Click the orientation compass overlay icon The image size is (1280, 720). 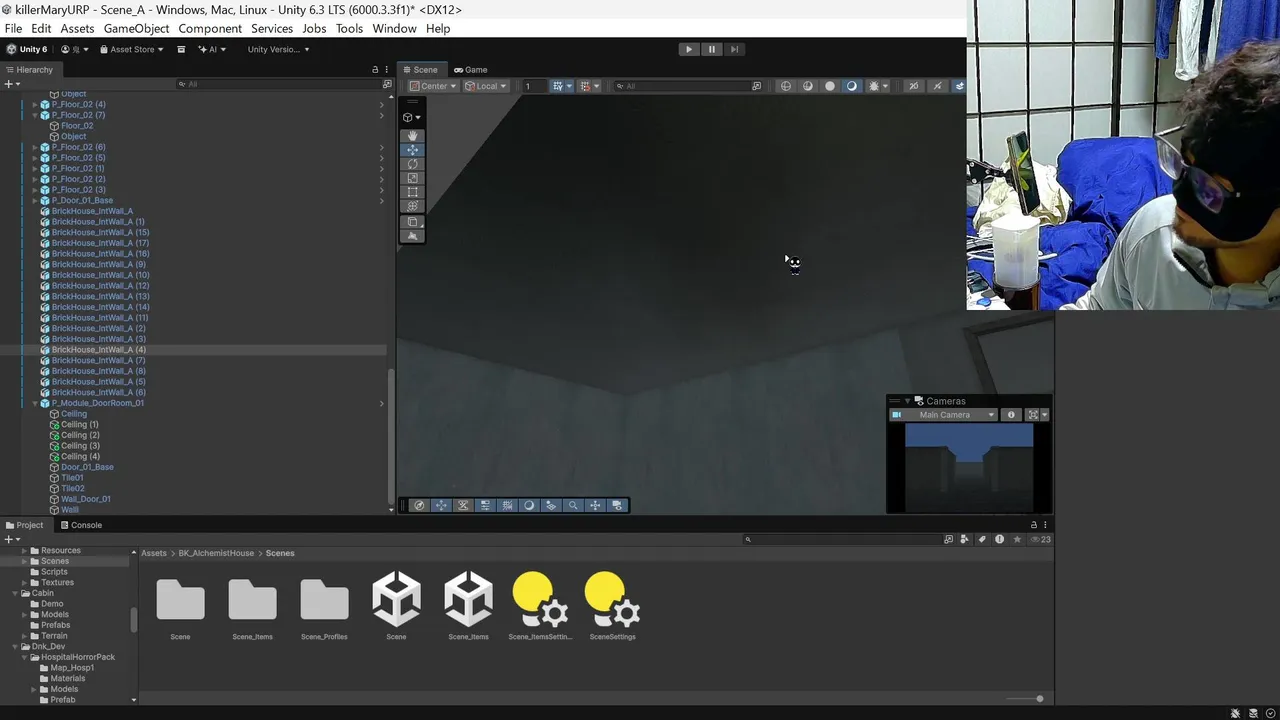(x=419, y=505)
